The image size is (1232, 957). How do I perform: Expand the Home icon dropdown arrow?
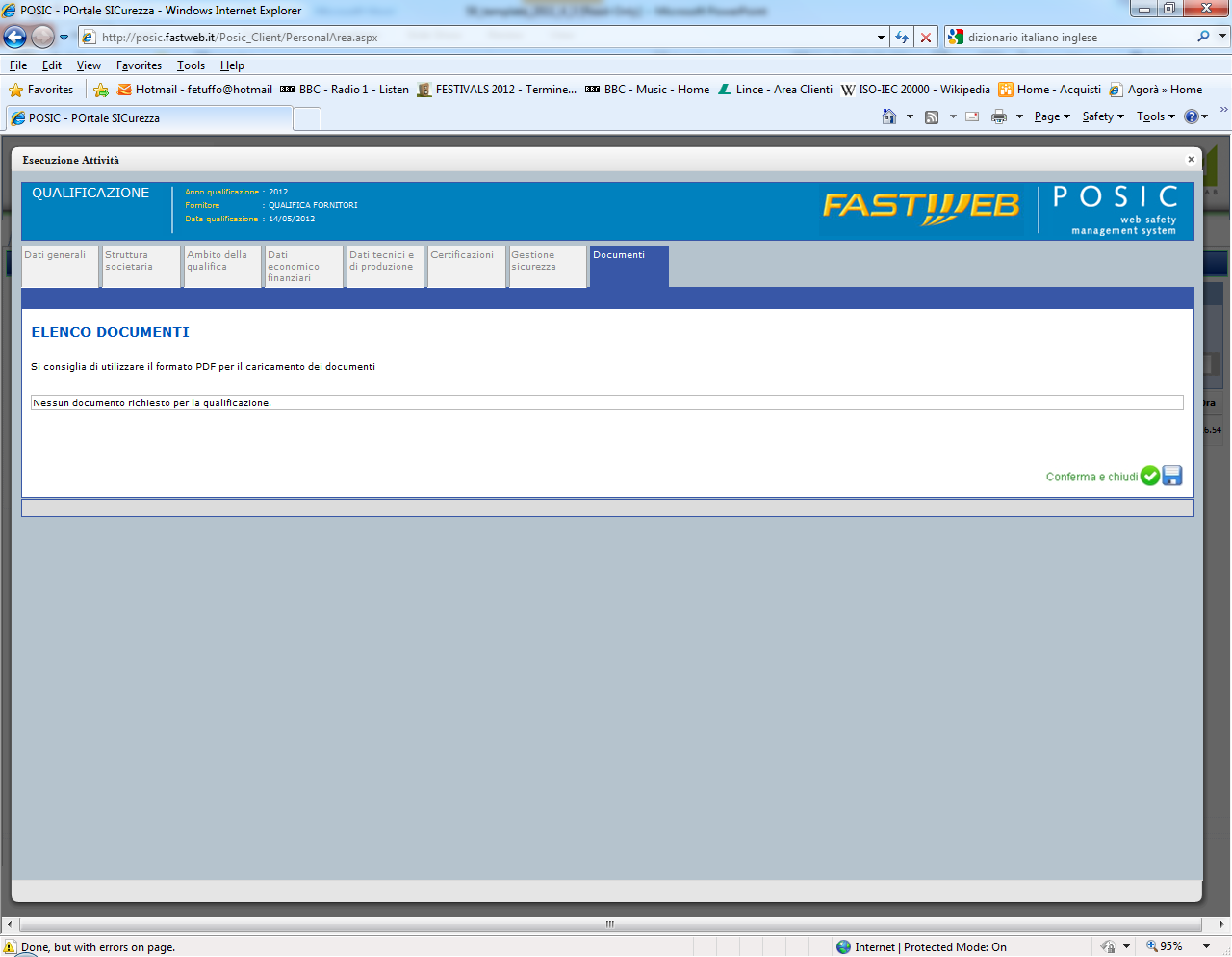[910, 116]
